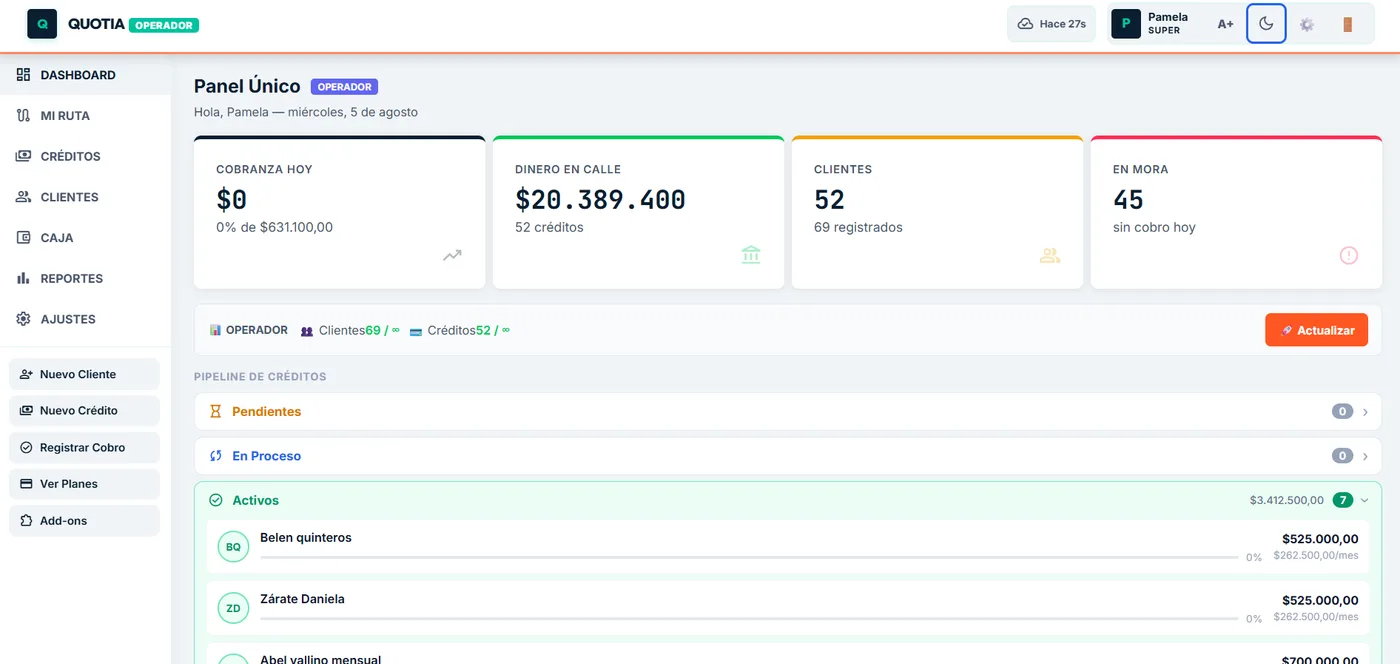The image size is (1400, 664).
Task: Open settings via header gear icon
Action: coord(1307,24)
